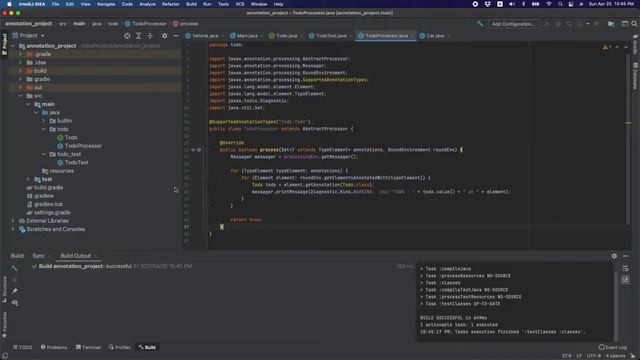This screenshot has height=360, width=640.
Task: Open the Sync tab in Build panel
Action: (x=38, y=256)
